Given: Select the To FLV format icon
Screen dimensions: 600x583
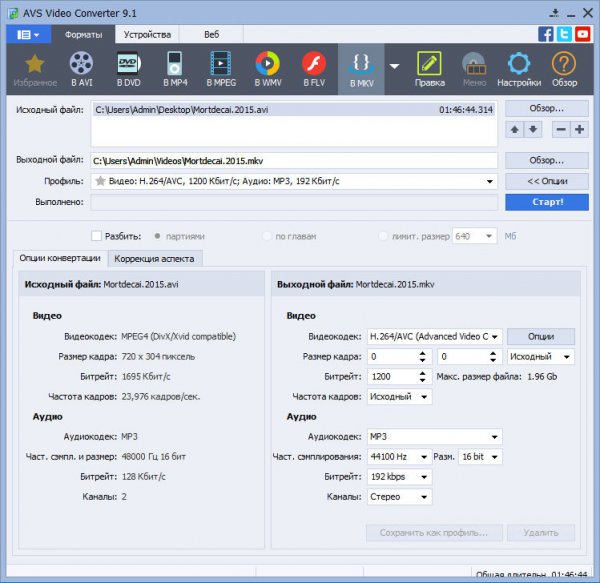Looking at the screenshot, I should point(314,70).
